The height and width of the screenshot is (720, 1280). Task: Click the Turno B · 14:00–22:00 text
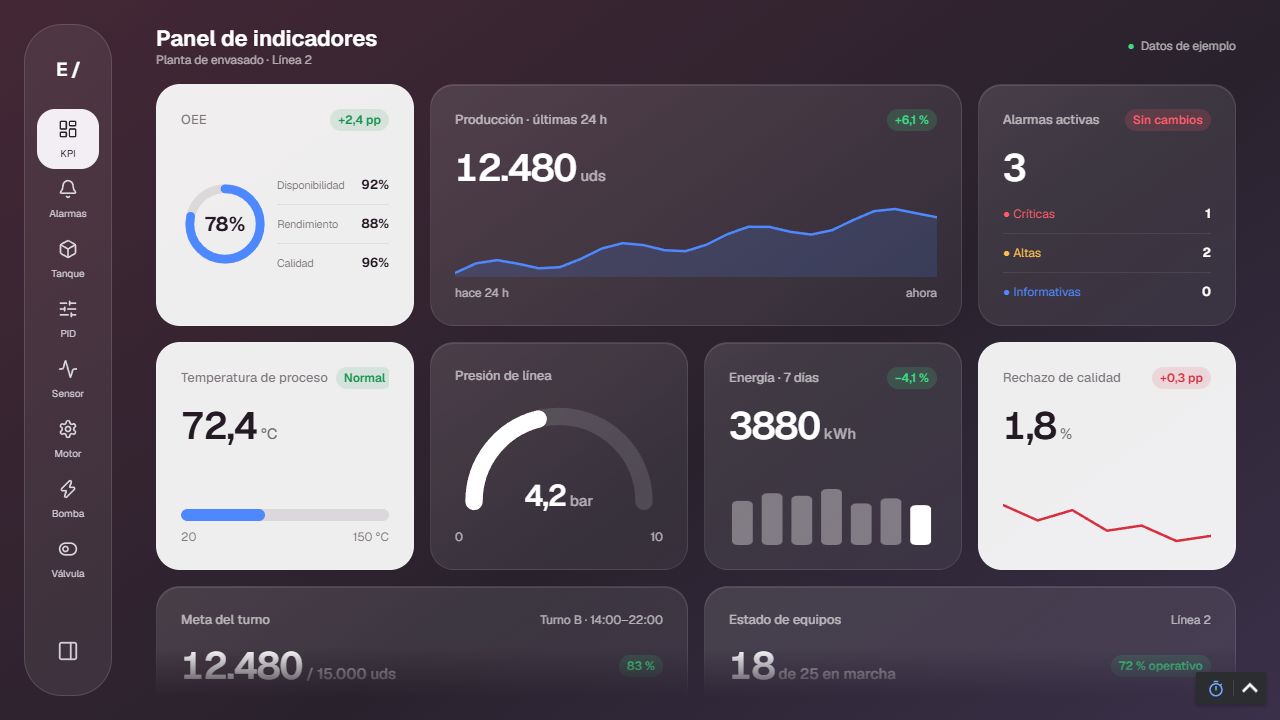[601, 620]
